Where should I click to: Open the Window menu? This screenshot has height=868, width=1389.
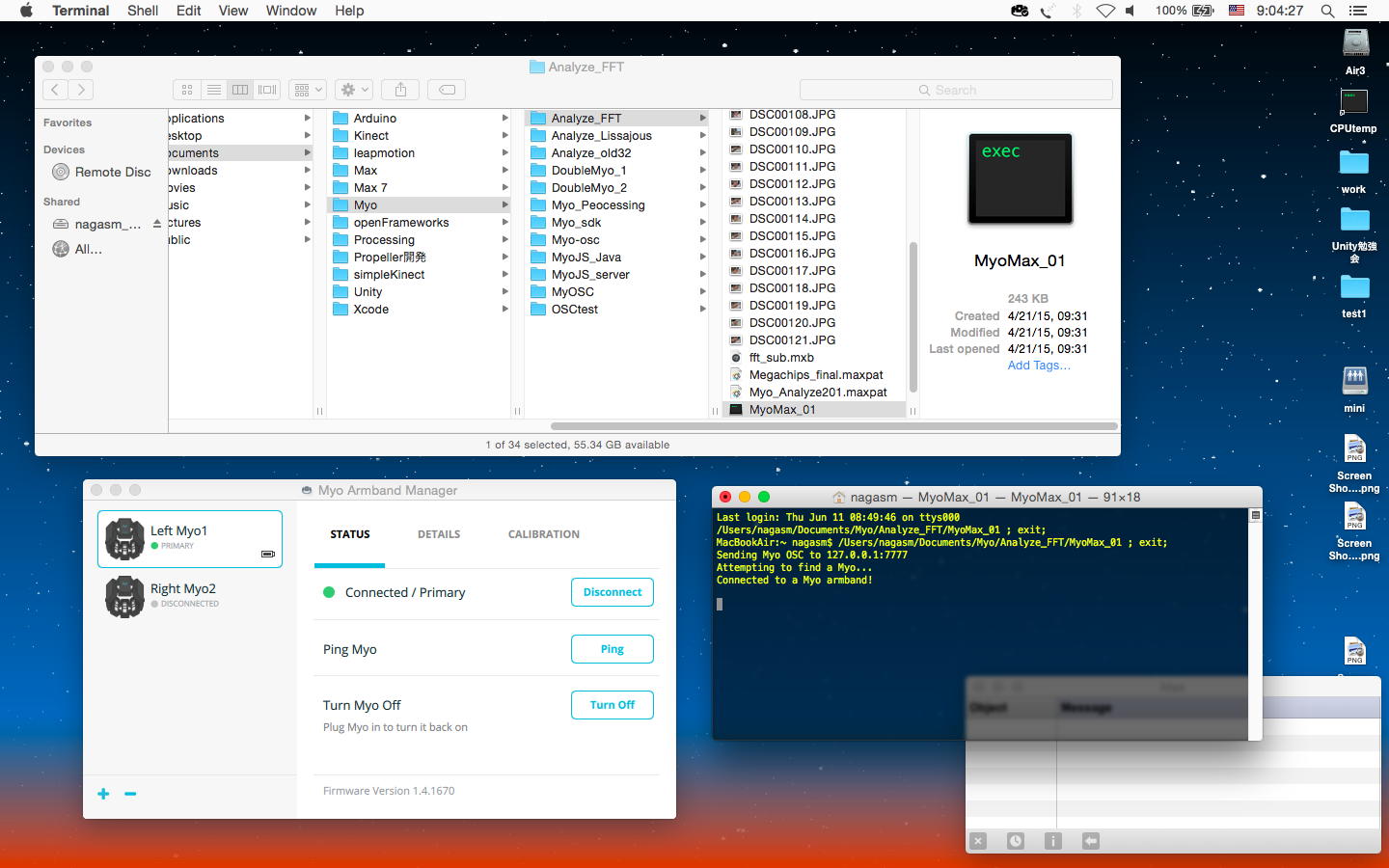(x=291, y=11)
